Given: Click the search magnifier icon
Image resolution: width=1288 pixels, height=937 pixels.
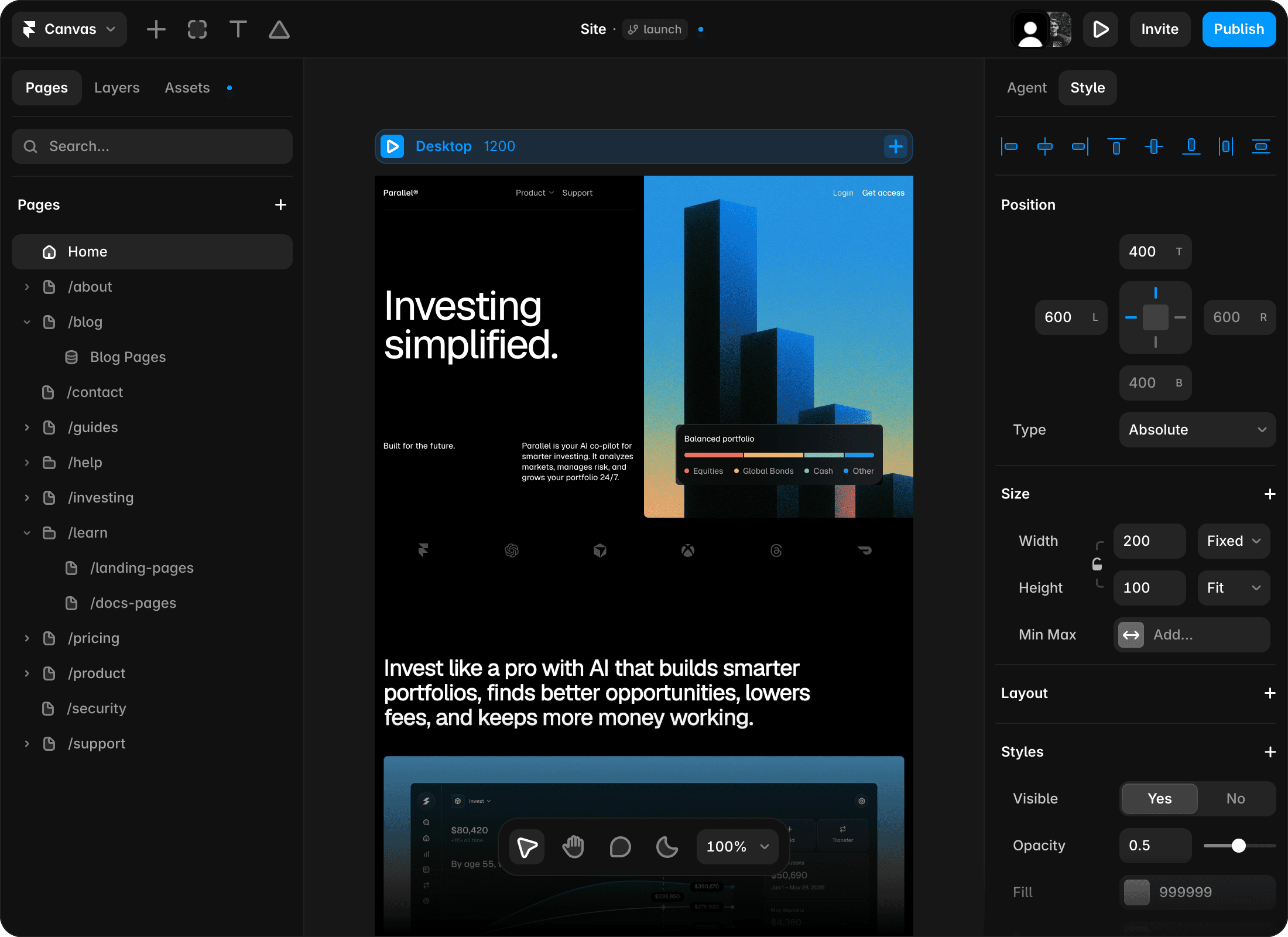Looking at the screenshot, I should tap(30, 146).
